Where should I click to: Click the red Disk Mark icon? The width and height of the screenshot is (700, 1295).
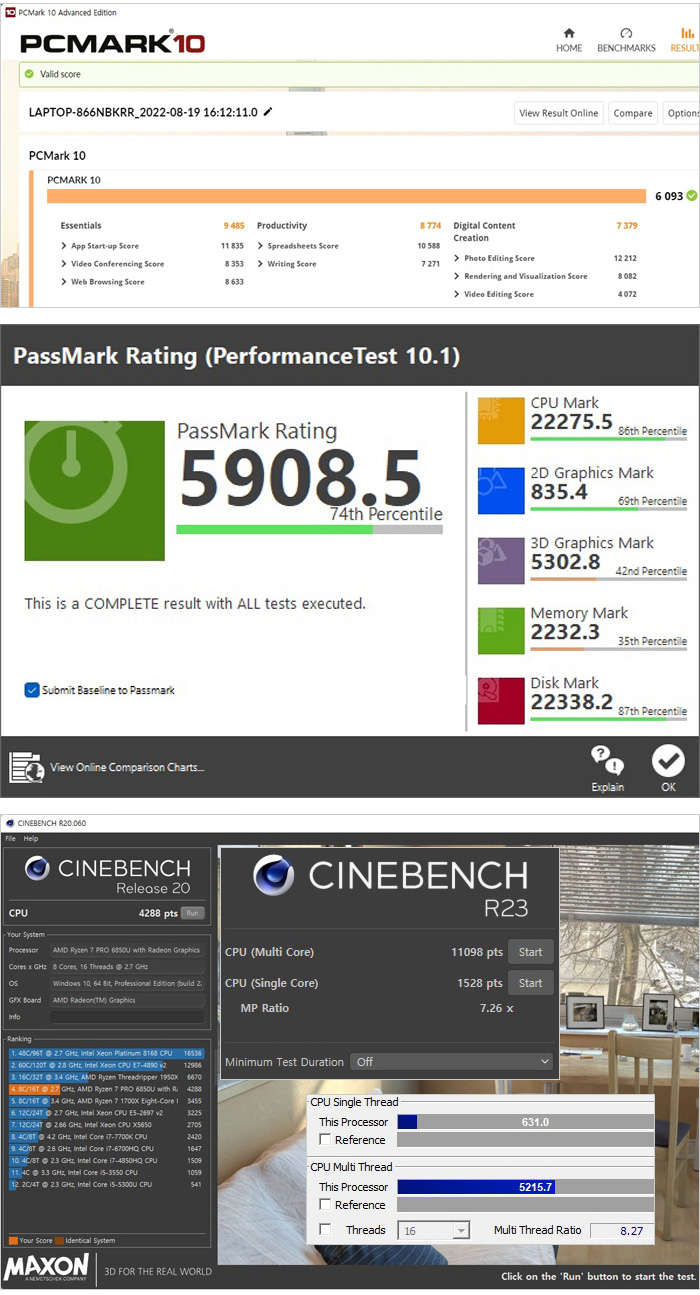coord(501,700)
